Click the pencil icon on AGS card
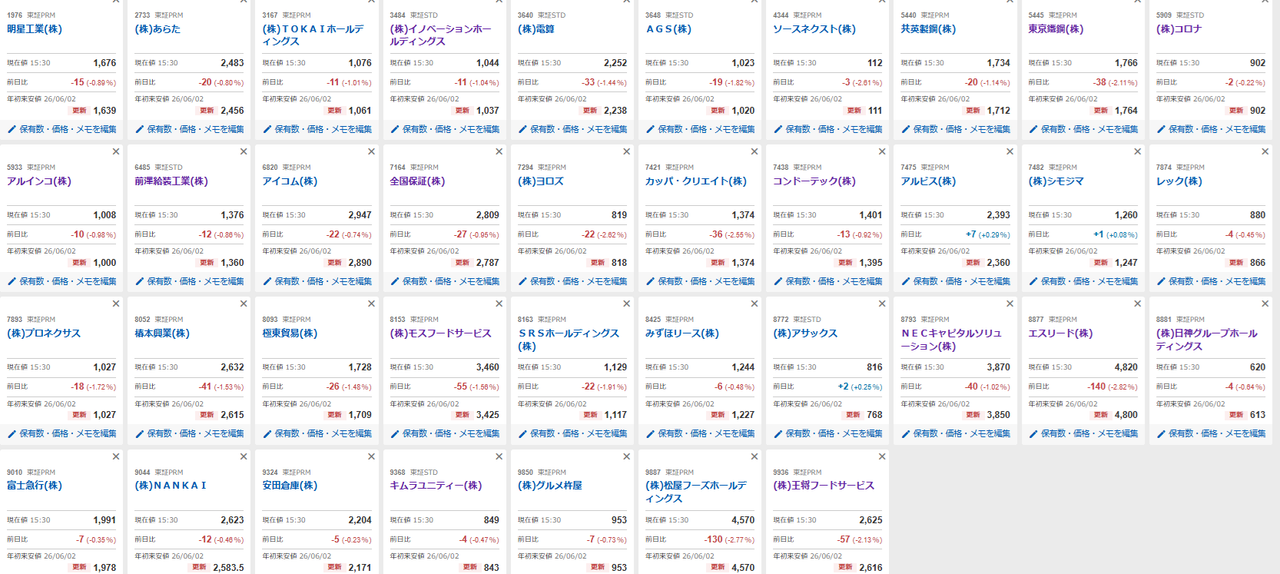Image resolution: width=1280 pixels, height=574 pixels. [650, 129]
